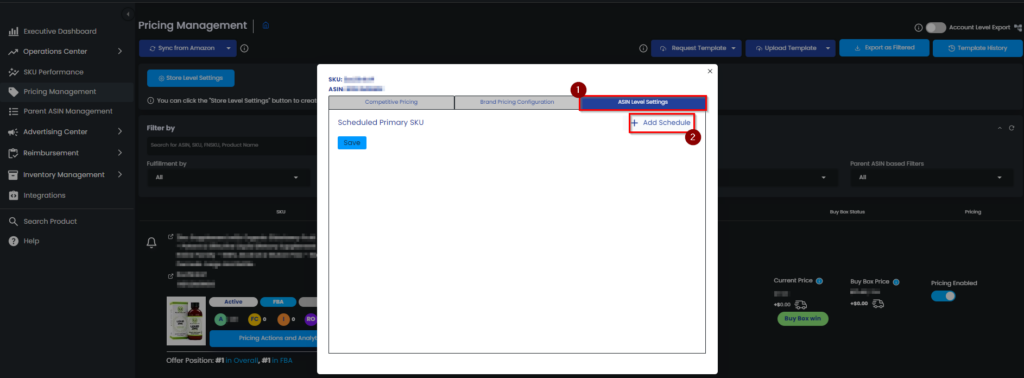This screenshot has width=1024, height=378.
Task: Open the Fulfillment by dropdown
Action: pos(229,177)
